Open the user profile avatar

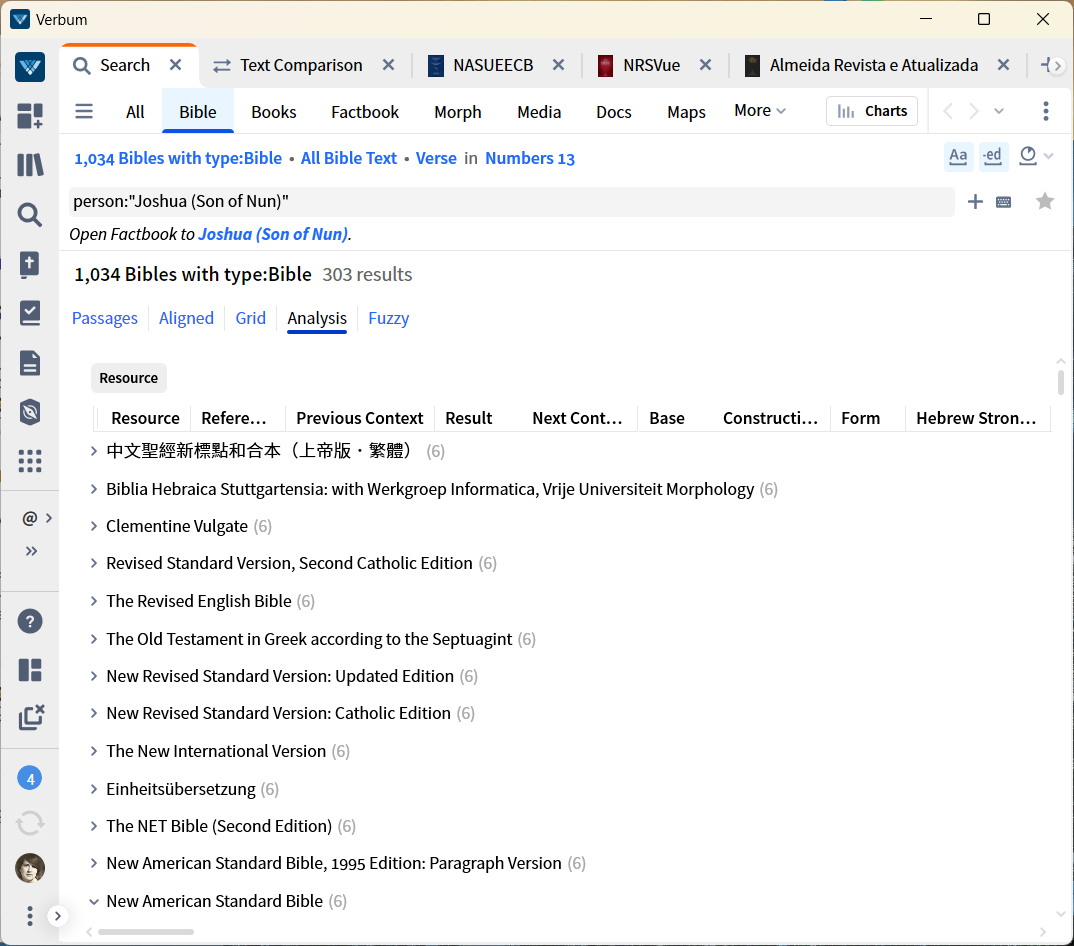click(29, 868)
